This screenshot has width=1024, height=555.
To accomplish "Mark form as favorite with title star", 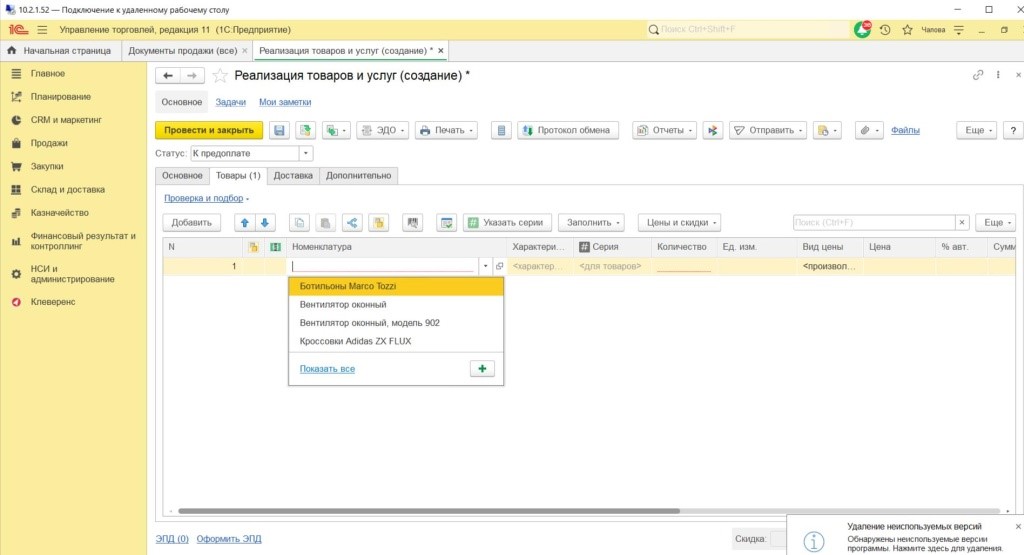I will 220,76.
